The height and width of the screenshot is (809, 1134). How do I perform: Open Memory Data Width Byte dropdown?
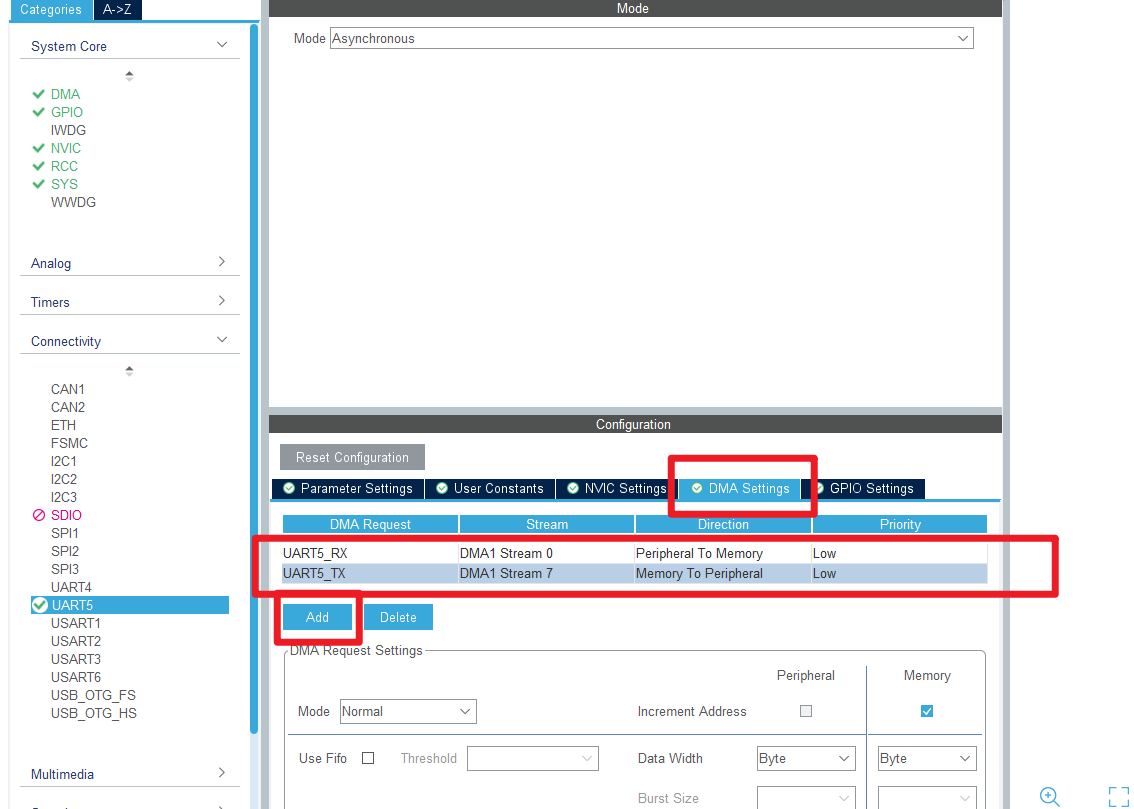927,758
